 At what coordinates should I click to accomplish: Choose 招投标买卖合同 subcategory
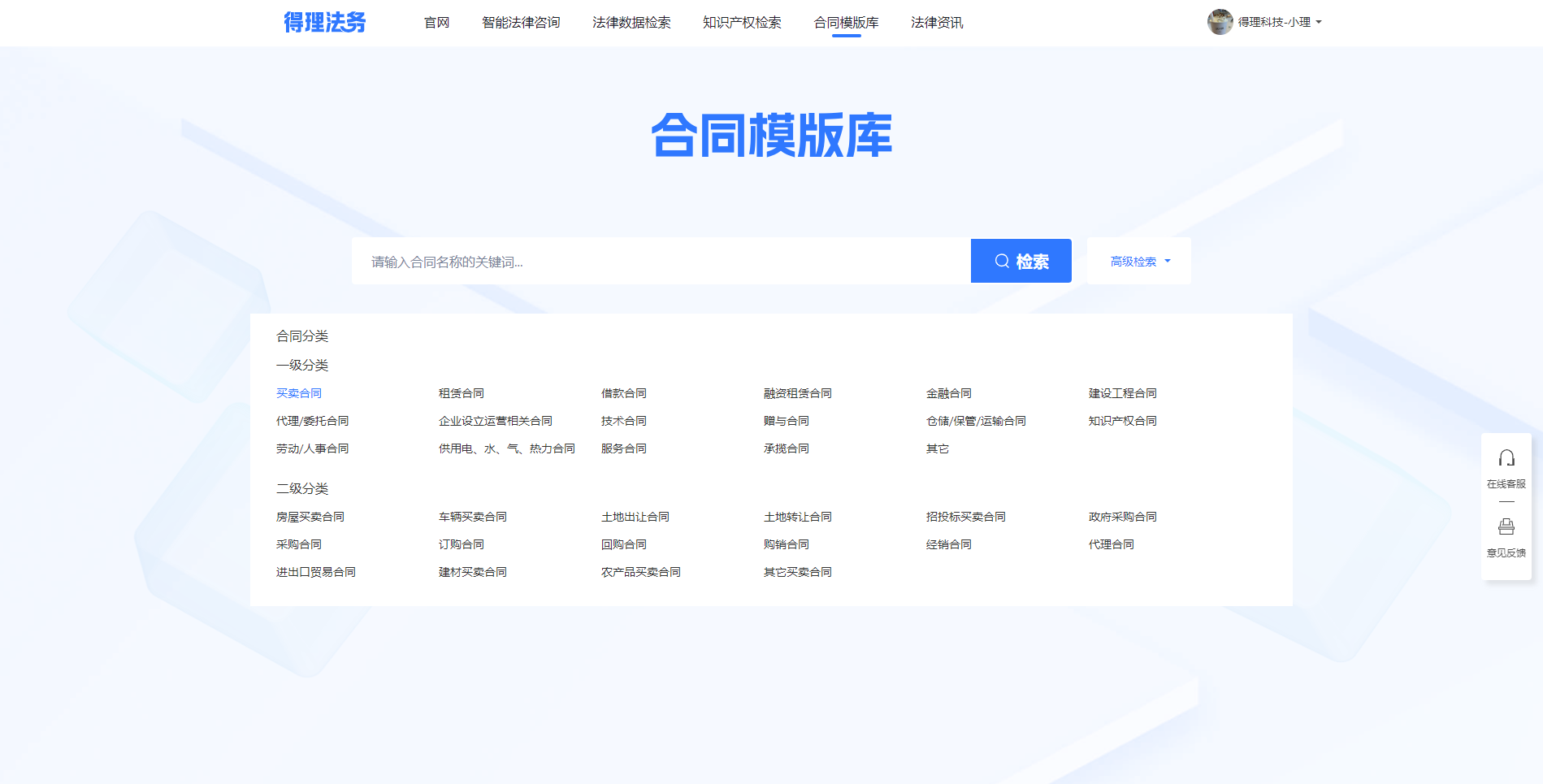click(x=966, y=517)
